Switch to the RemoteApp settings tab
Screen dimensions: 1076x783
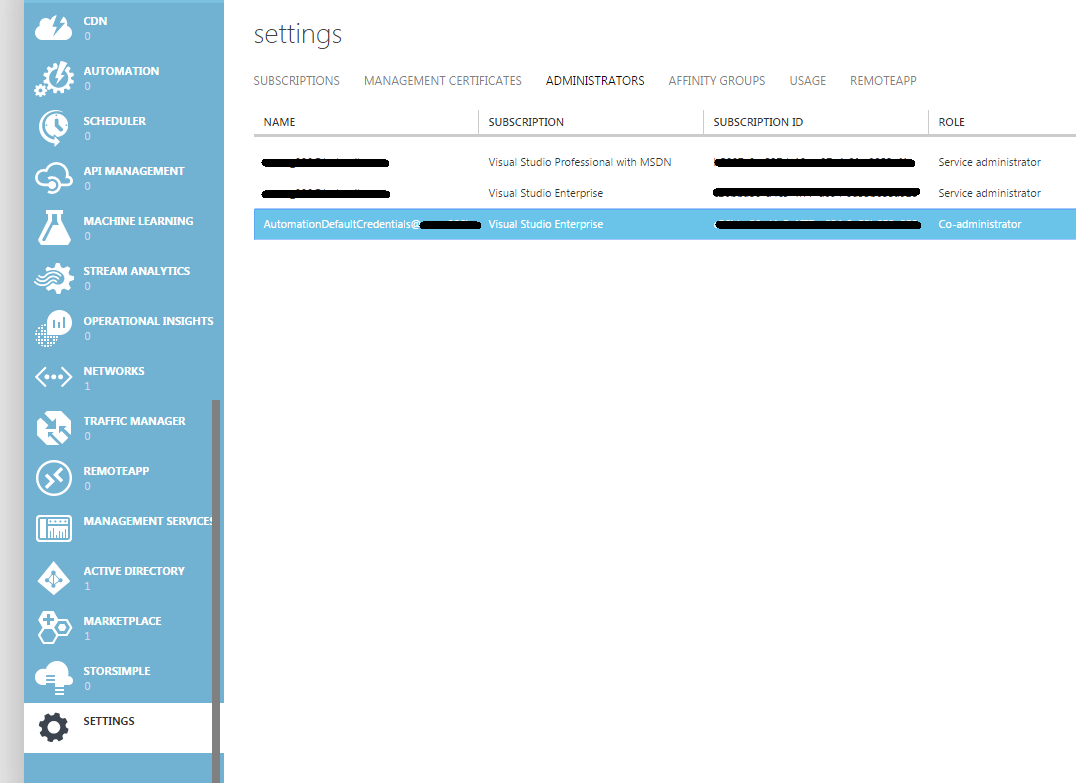[x=883, y=81]
